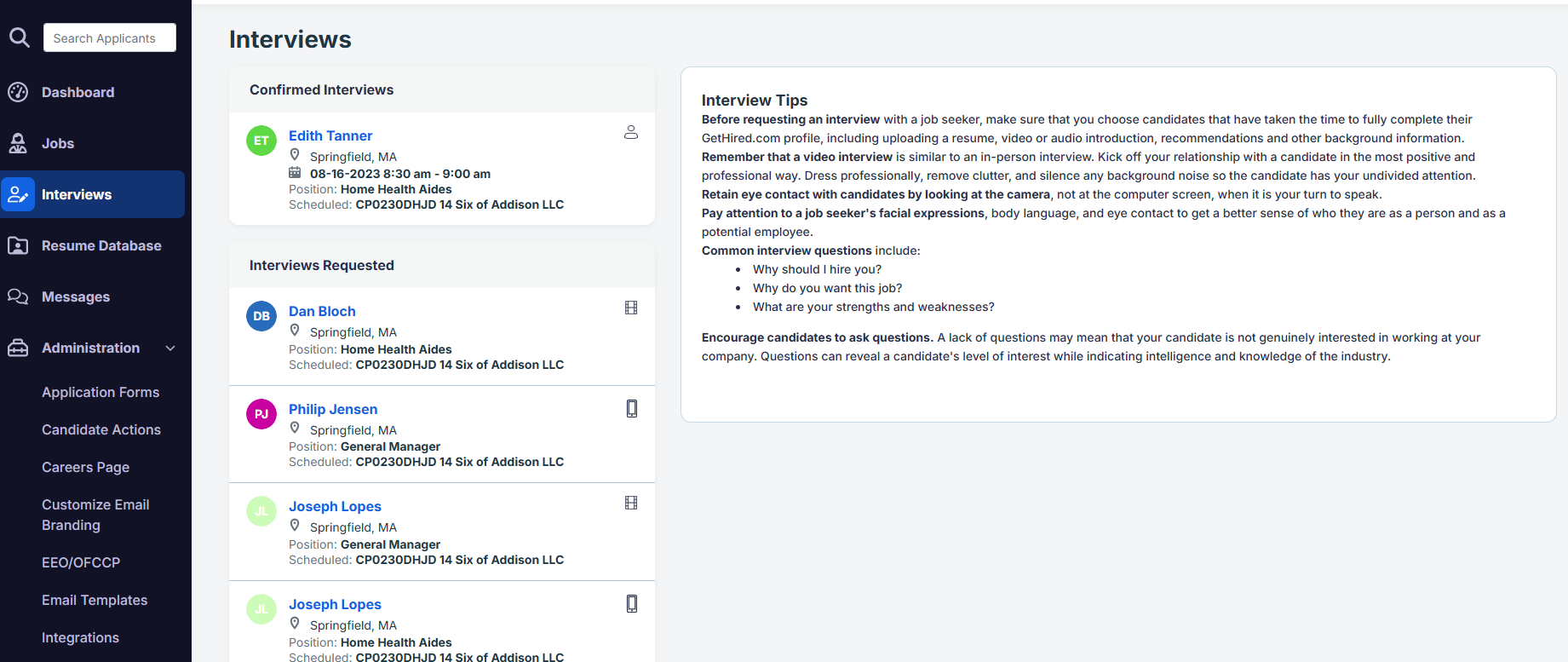Click the Confirmed Interviews heading
This screenshot has height=662, width=1568.
(321, 89)
